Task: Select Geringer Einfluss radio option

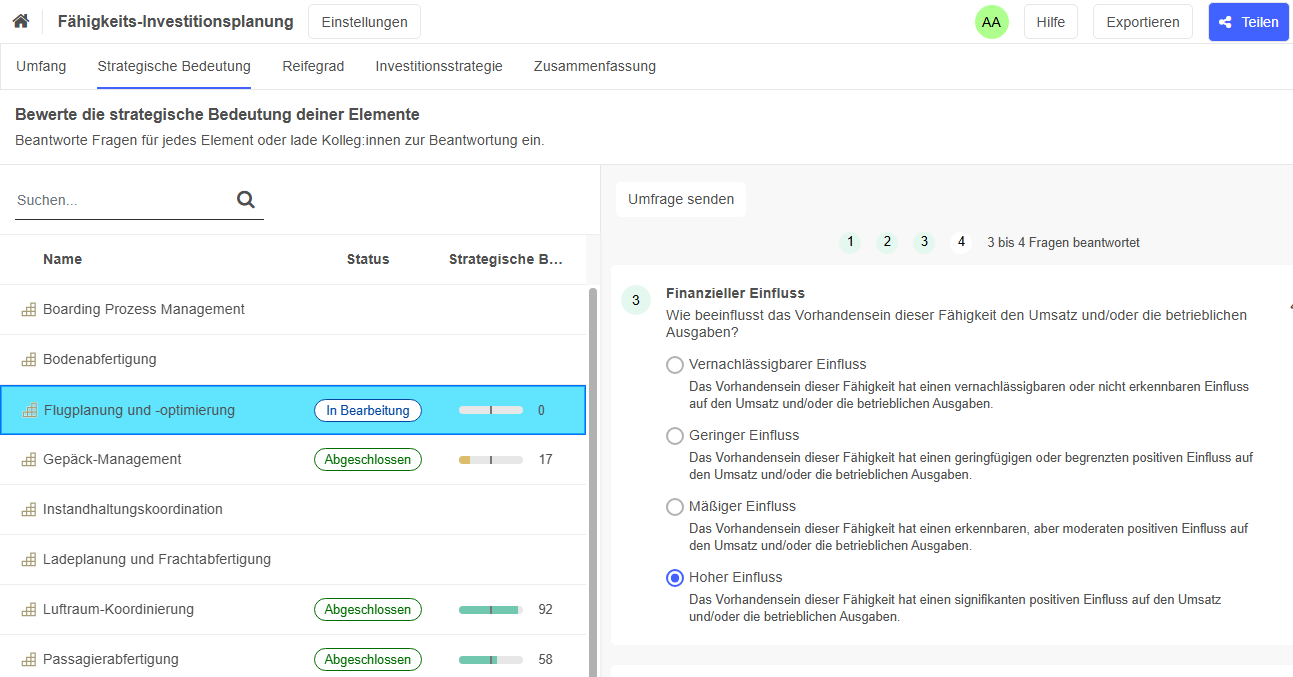Action: click(x=675, y=435)
